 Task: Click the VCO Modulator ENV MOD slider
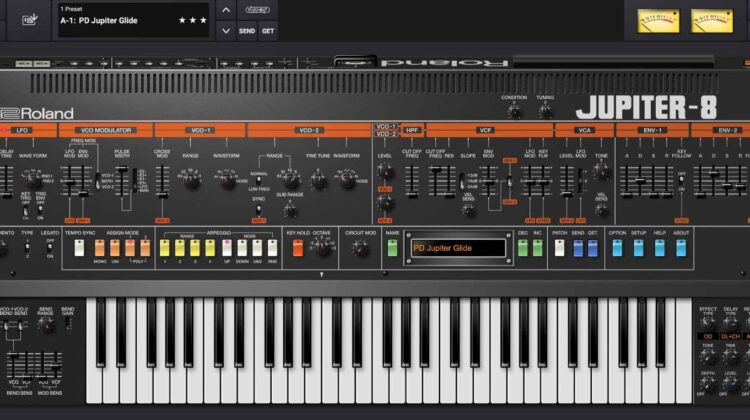pos(83,181)
